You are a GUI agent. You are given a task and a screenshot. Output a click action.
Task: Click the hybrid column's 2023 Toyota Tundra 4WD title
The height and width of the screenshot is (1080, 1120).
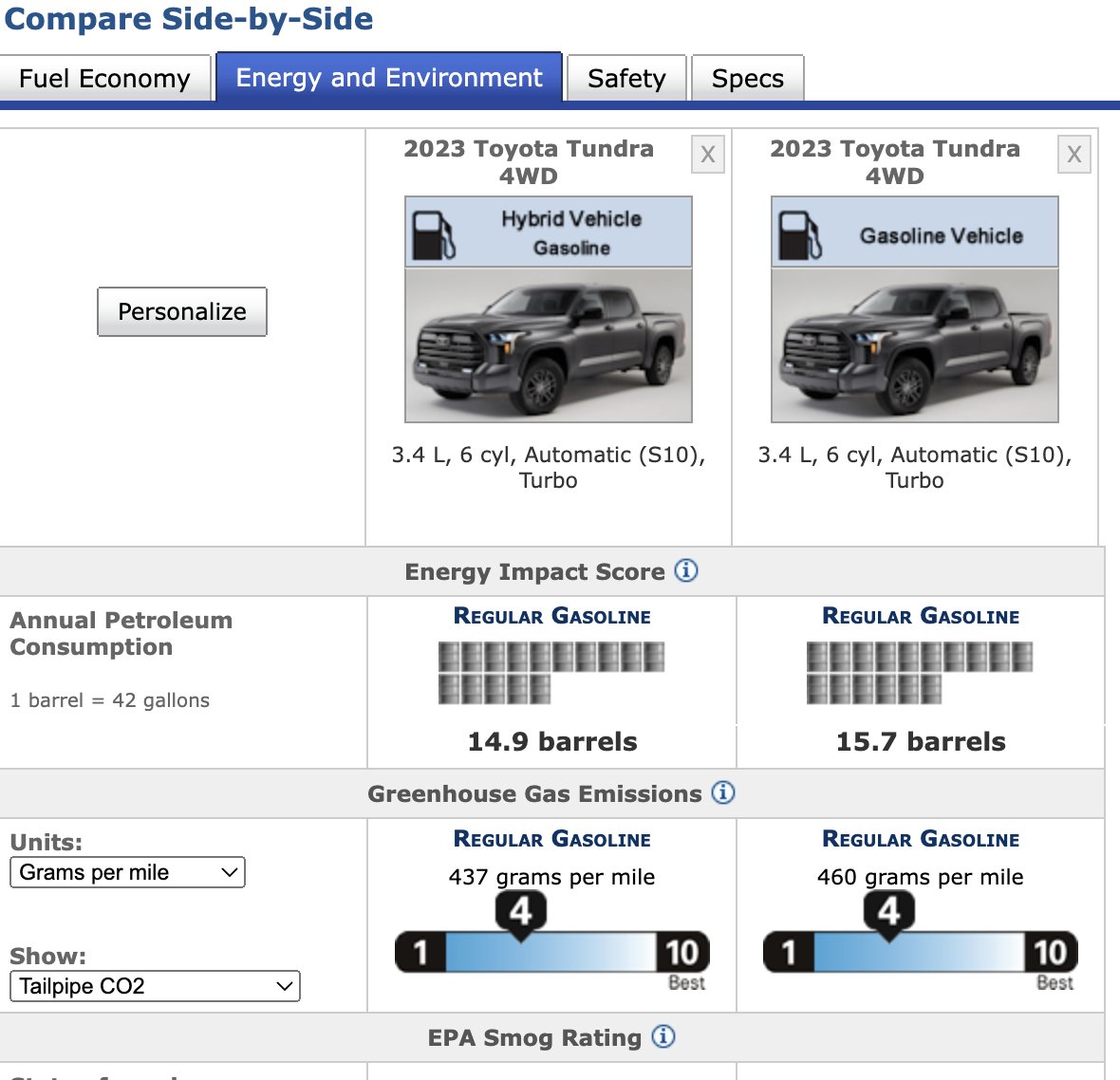click(x=529, y=162)
